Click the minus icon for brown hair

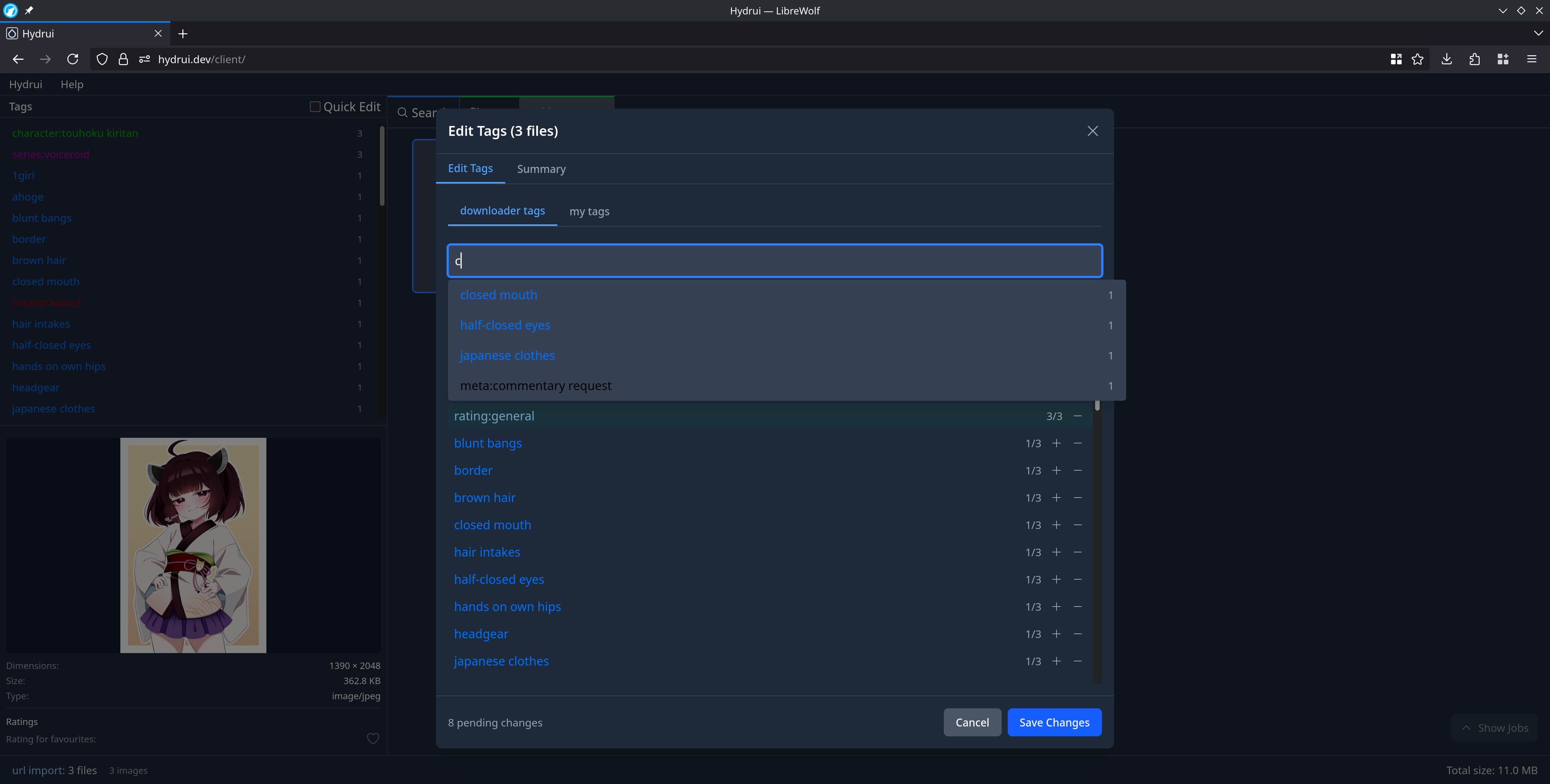click(x=1078, y=498)
